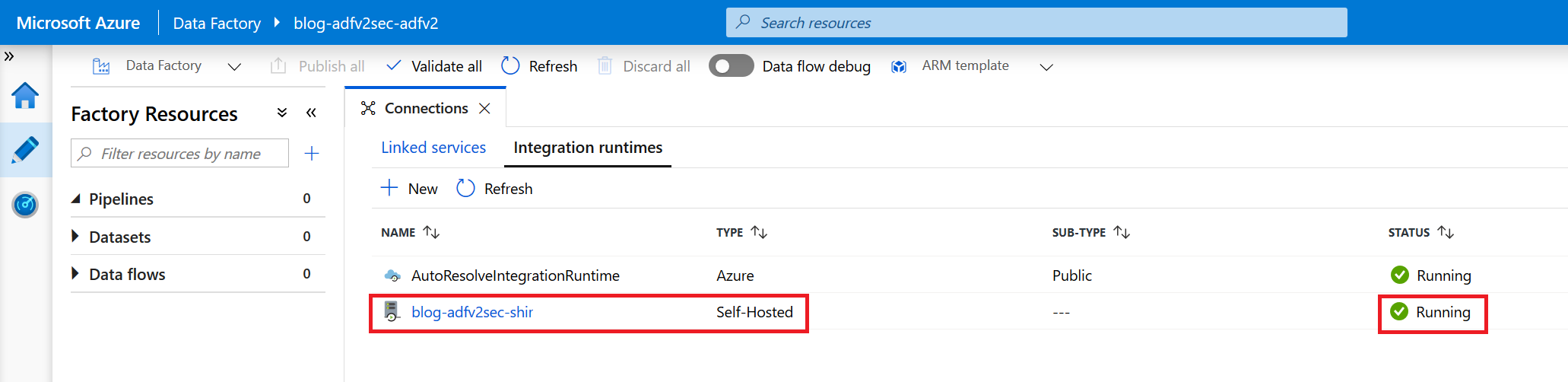Screen dimensions: 1568x382
Task: Close the Connections tab
Action: pyautogui.click(x=484, y=109)
